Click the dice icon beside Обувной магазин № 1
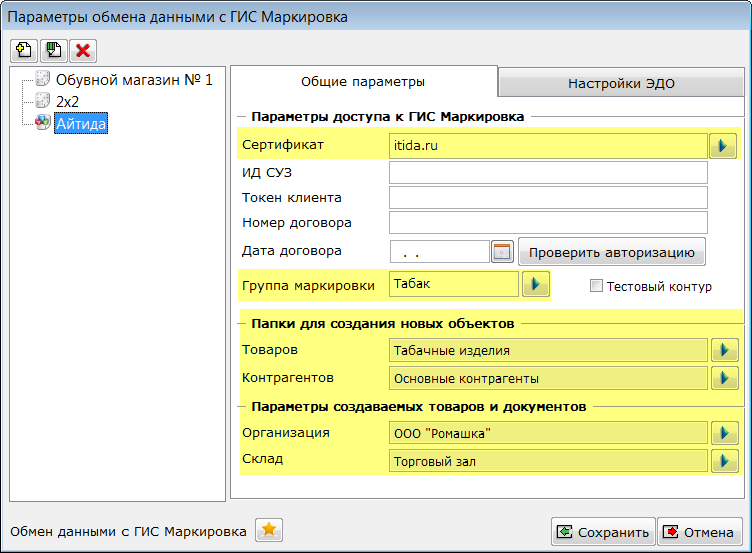Viewport: 752px width, 553px height. (43, 79)
